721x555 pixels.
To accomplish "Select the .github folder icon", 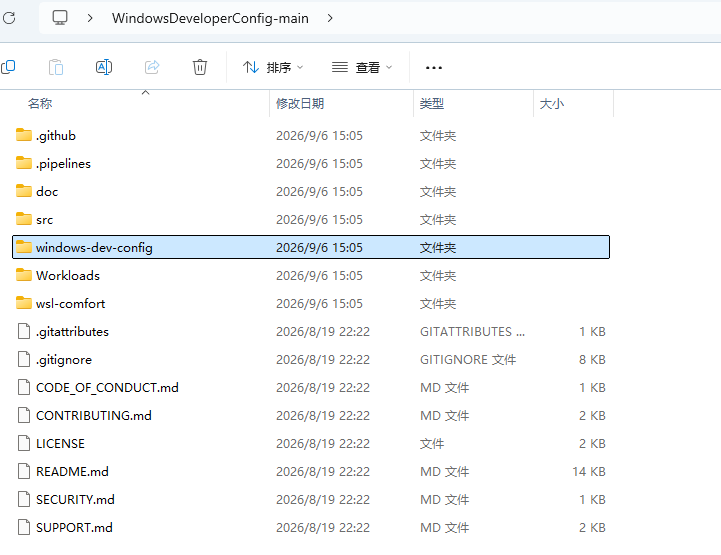I will coord(24,135).
